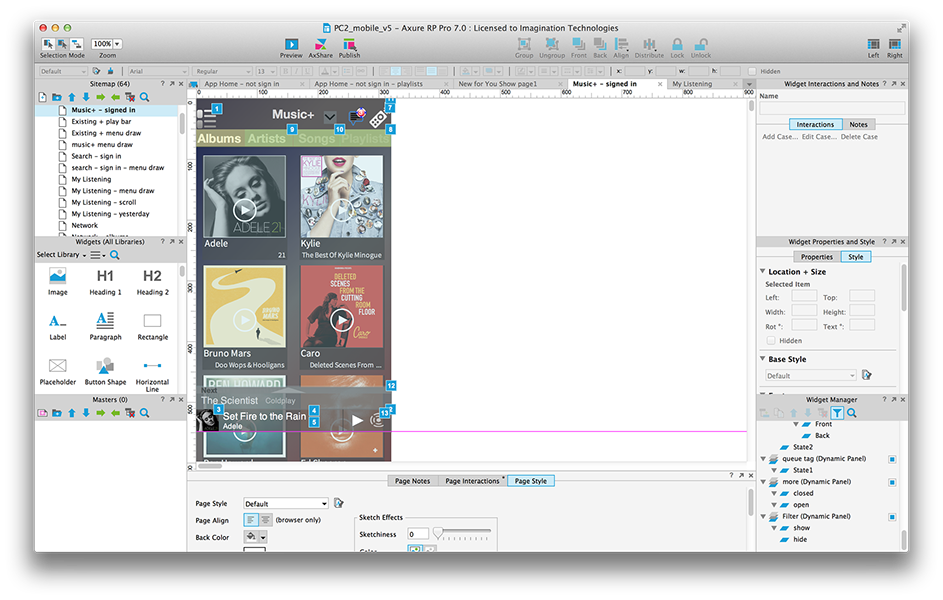Screen dimensions: 943x600
Task: Select the Network page in the Sitemap
Action: coord(85,226)
